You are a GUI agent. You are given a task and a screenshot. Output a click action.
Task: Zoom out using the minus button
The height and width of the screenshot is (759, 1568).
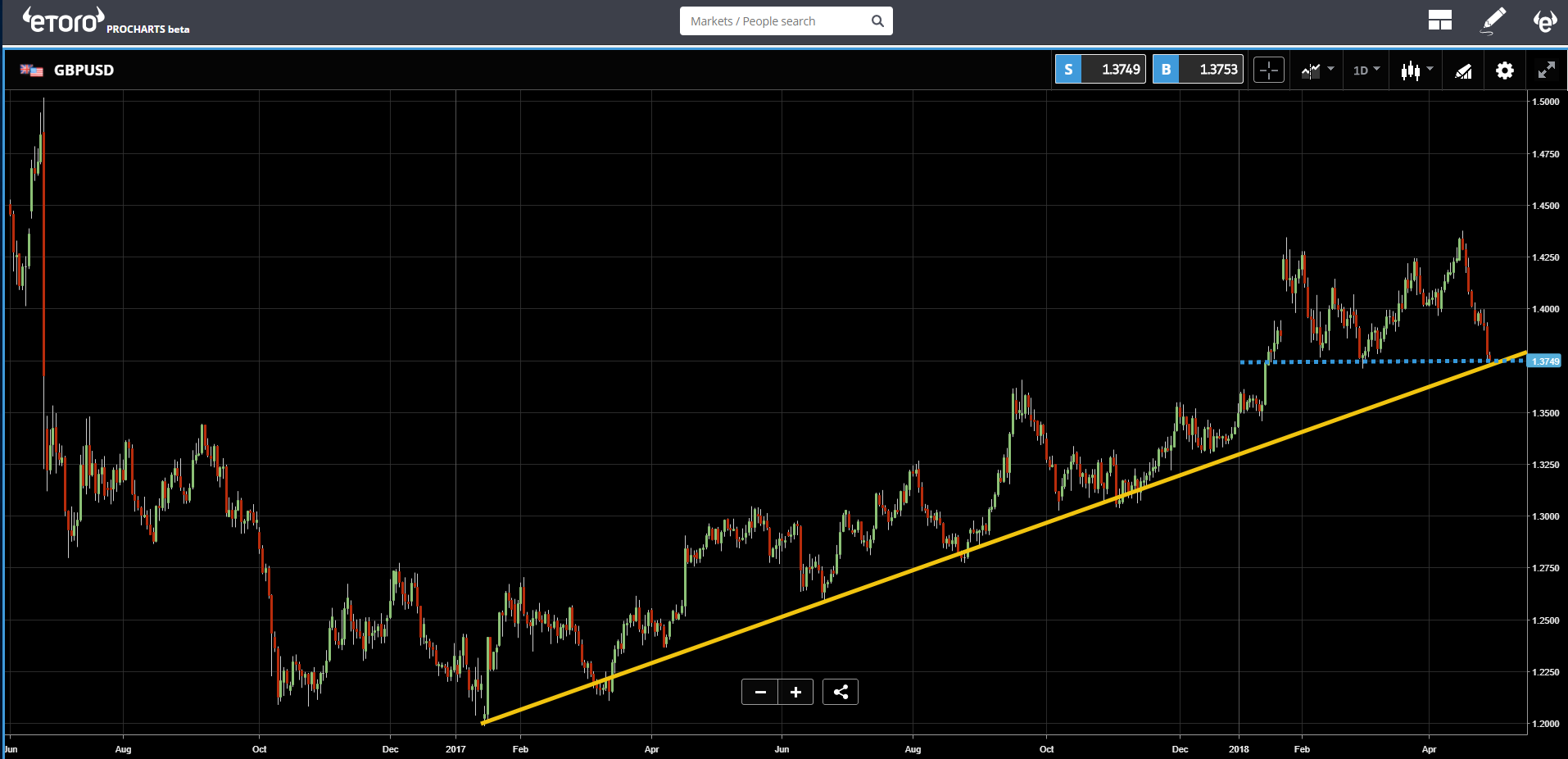[x=759, y=692]
